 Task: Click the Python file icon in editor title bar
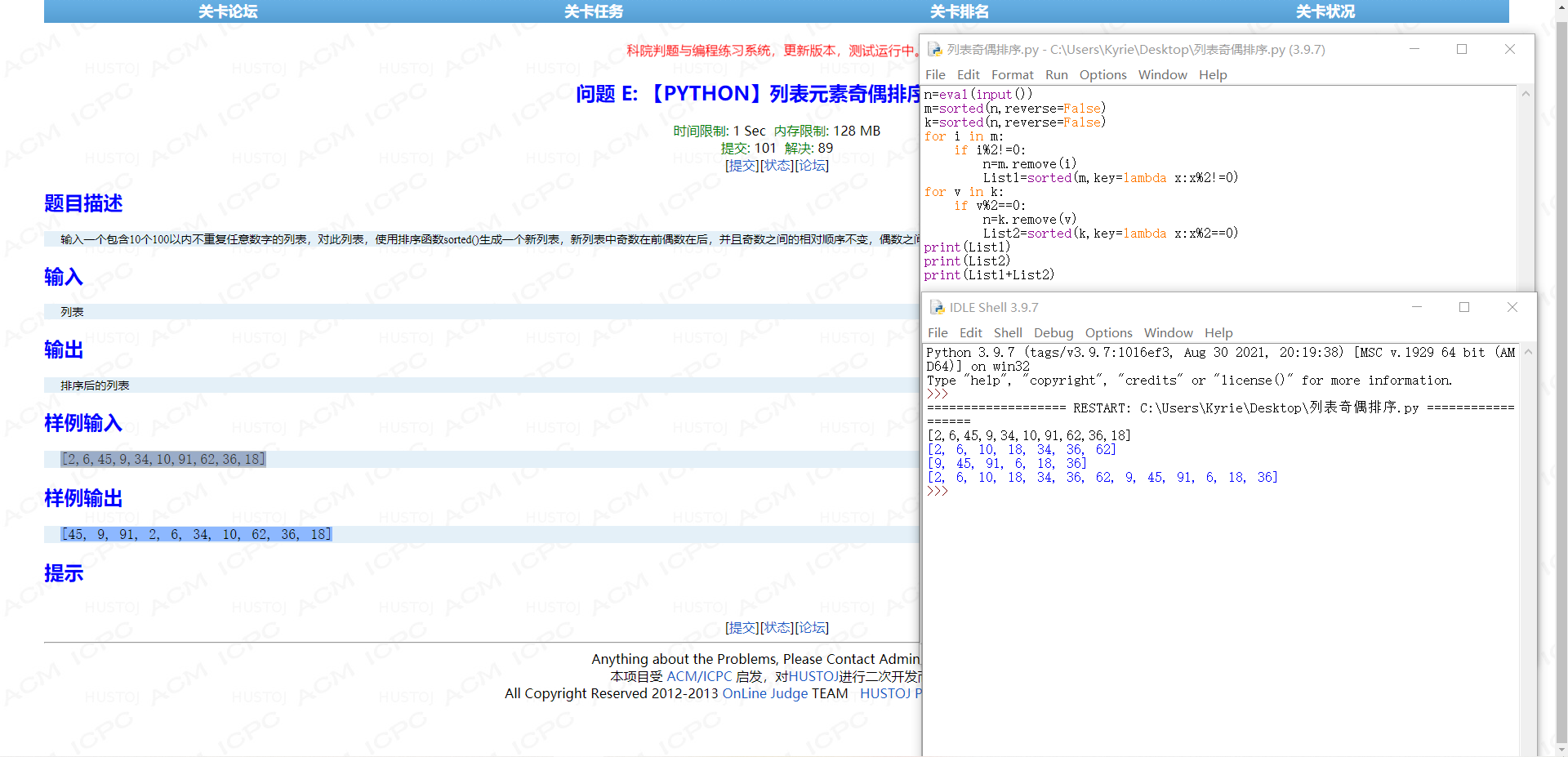tap(935, 50)
